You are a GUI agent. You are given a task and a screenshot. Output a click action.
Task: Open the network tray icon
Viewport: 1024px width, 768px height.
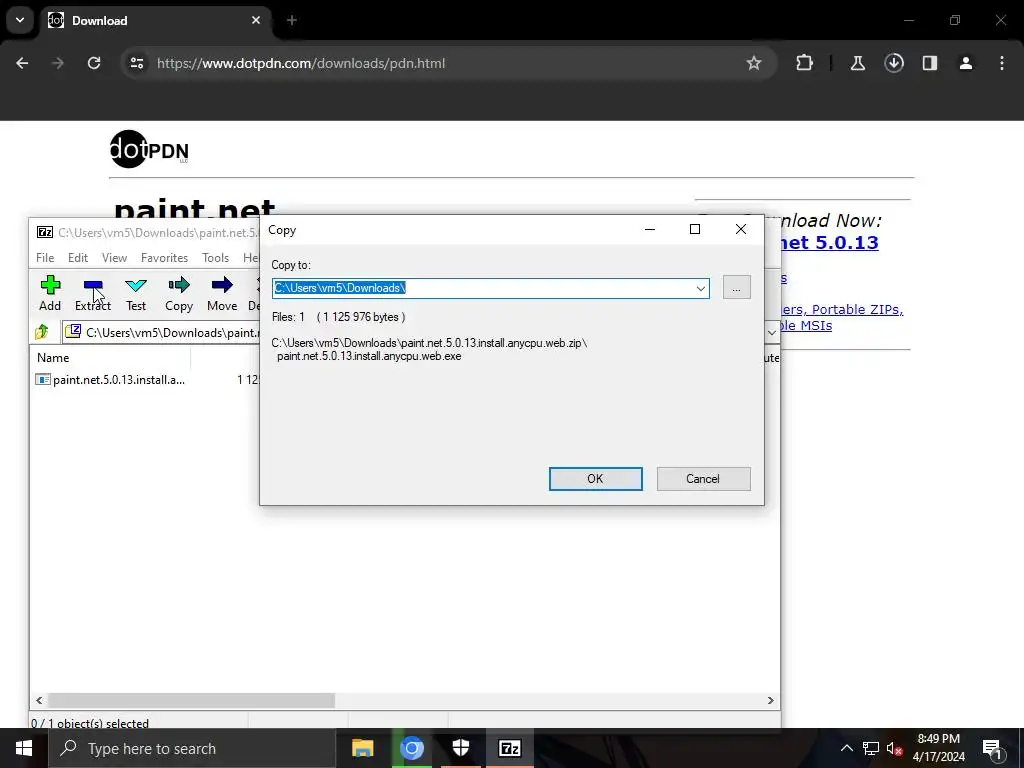(871, 748)
